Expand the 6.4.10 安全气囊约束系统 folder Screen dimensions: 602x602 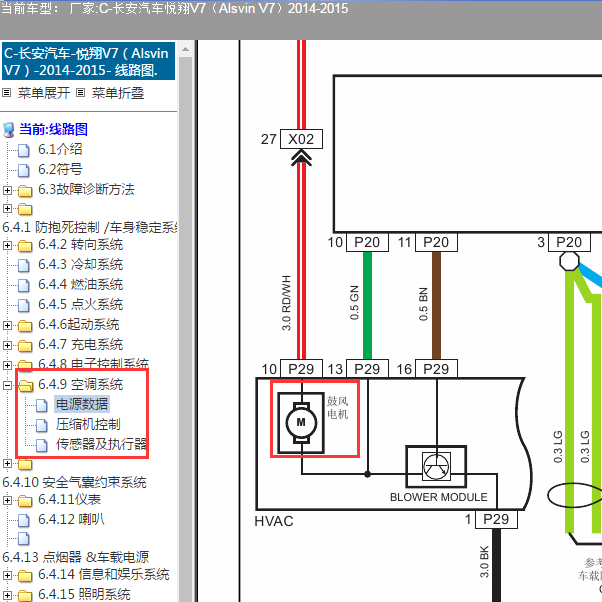click(x=7, y=463)
